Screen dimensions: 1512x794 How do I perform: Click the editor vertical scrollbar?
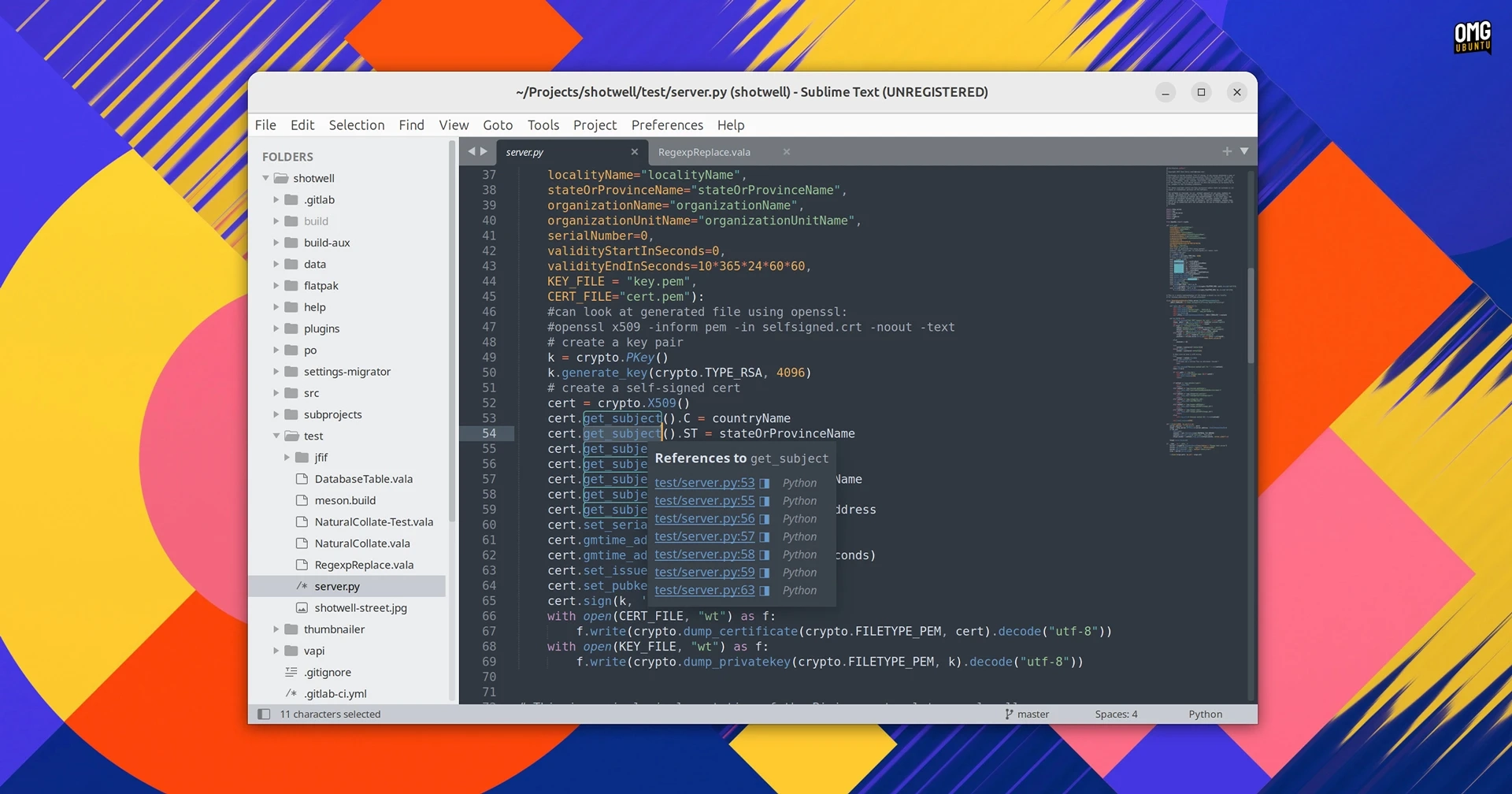tap(1251, 315)
